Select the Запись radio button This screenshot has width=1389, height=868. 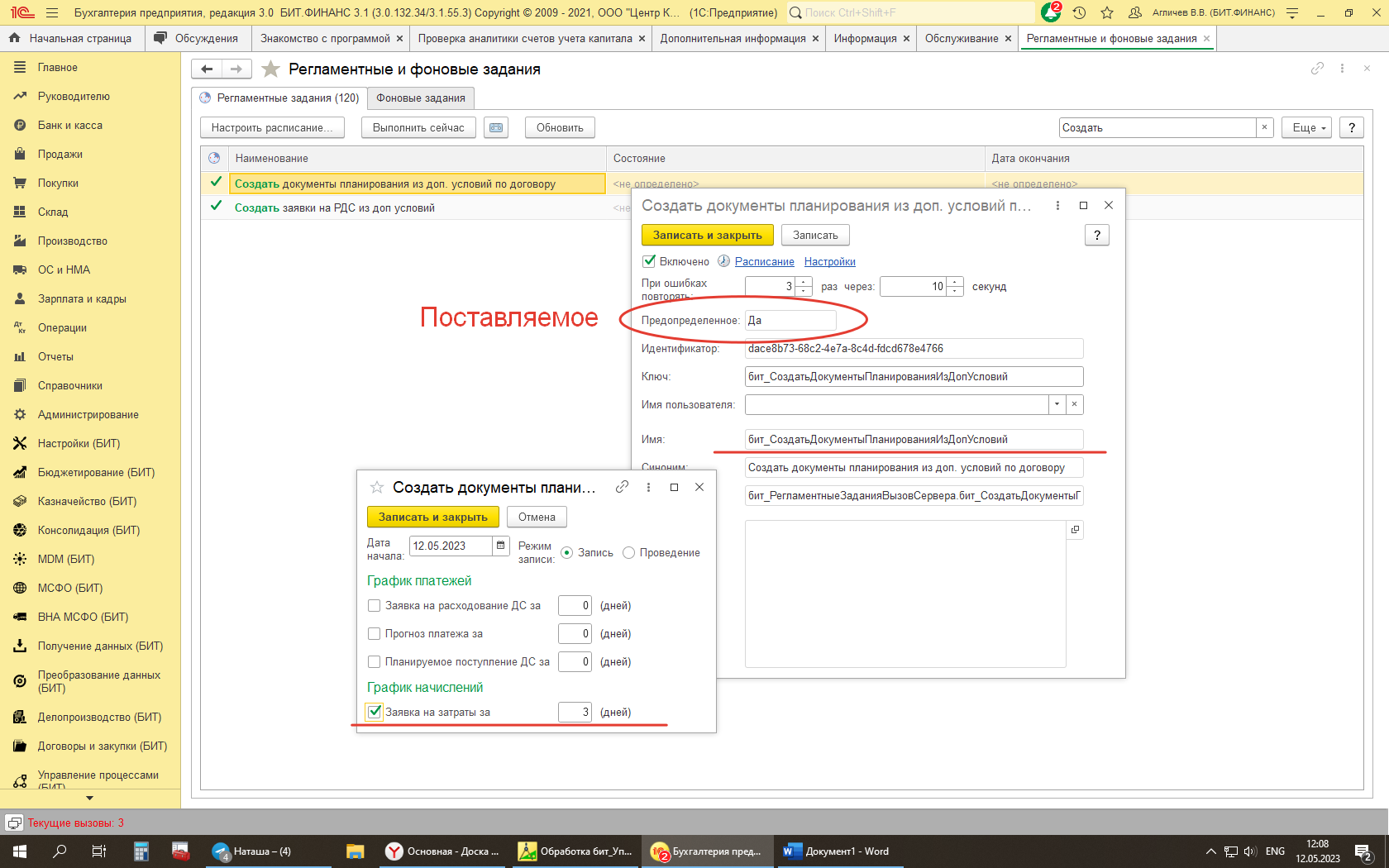567,552
